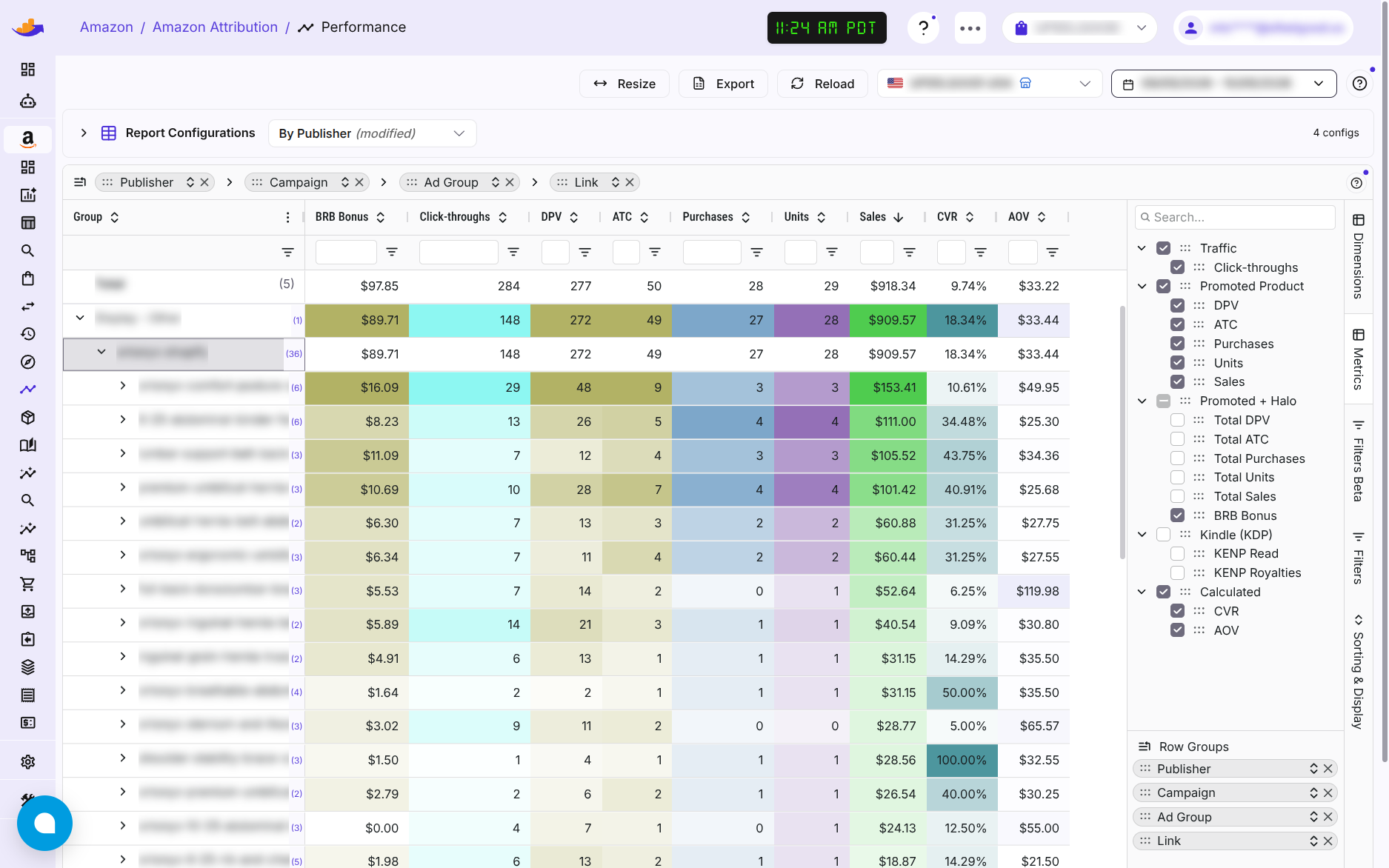Toggle the BRB Bonus checkbox

click(1177, 515)
